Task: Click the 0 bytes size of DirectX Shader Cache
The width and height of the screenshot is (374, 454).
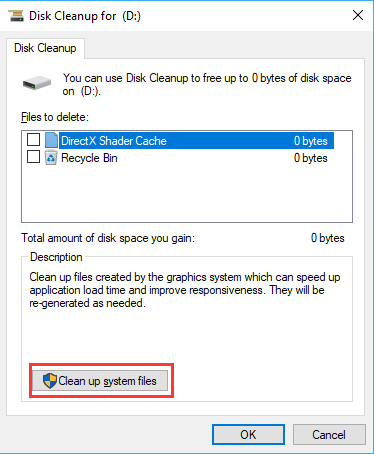Action: click(311, 141)
